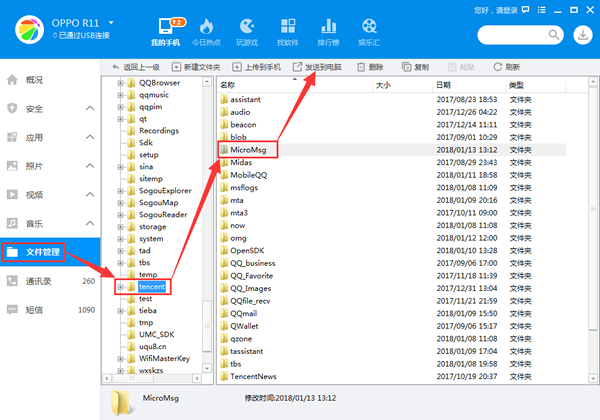Select the QQfile_recv folder row
The width and height of the screenshot is (600, 420).
393,301
